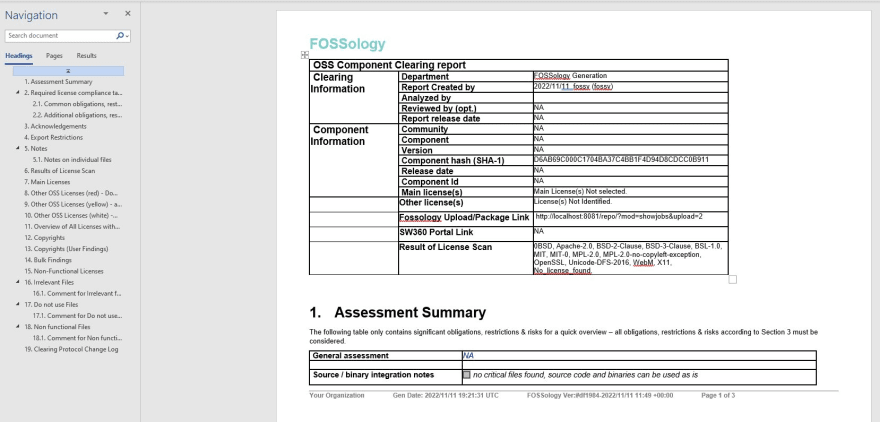This screenshot has width=880, height=422.
Task: Click the table move handle icon
Action: click(305, 54)
